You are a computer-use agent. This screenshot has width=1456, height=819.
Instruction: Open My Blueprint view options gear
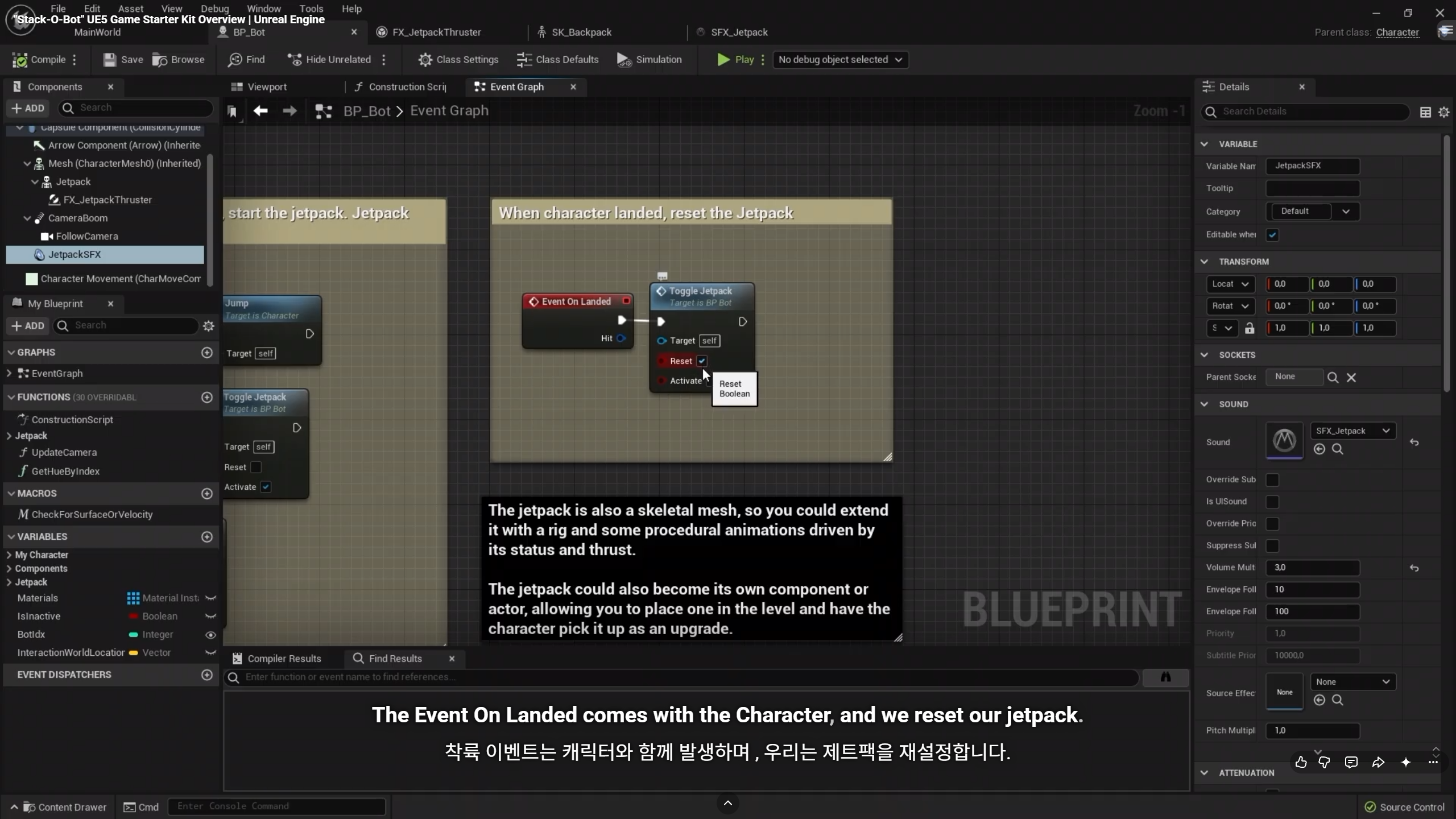point(209,326)
